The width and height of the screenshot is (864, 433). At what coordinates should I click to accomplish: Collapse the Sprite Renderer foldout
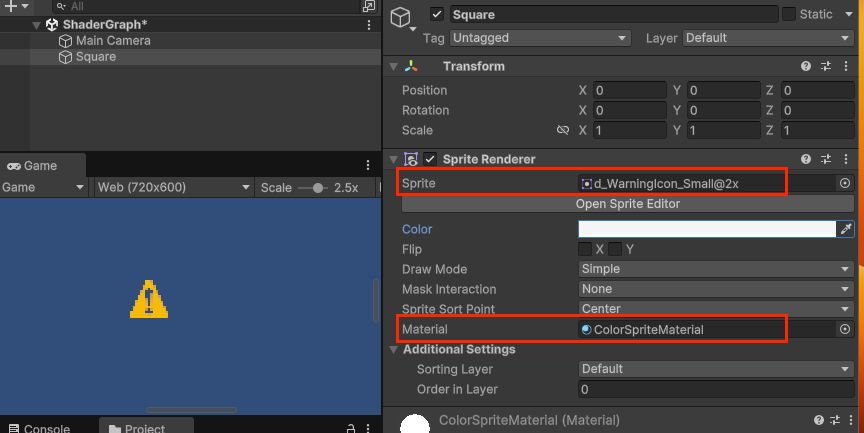(393, 160)
